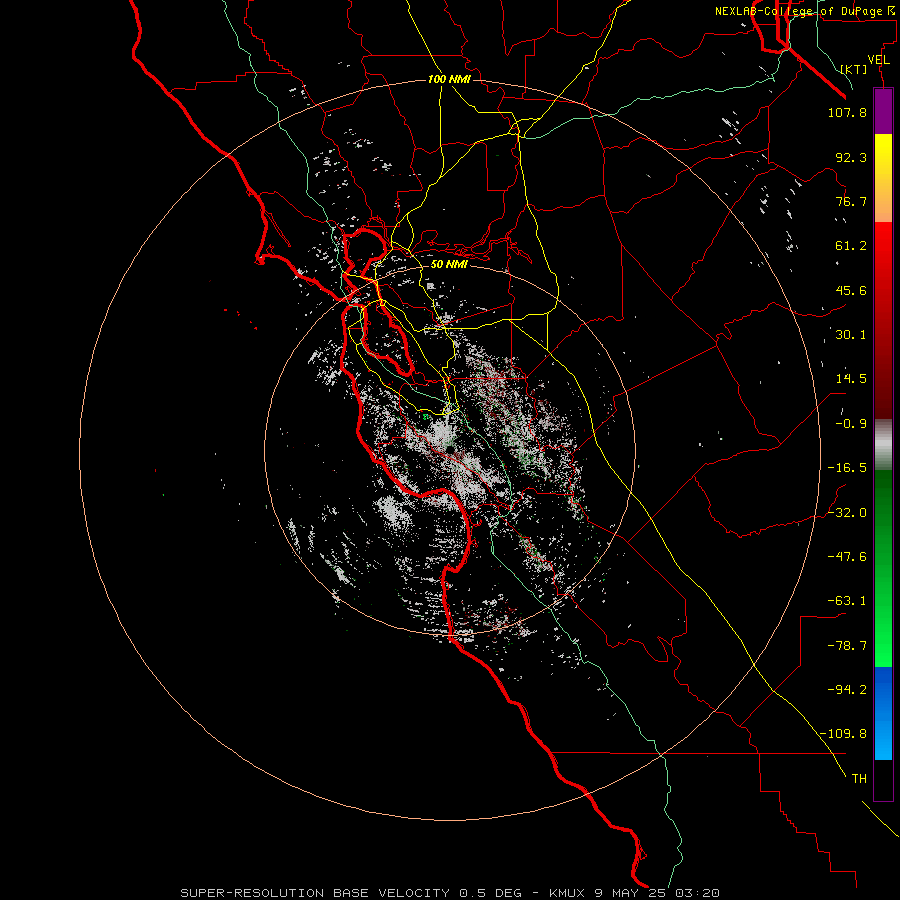
Task: Click the green inbound color bar segment
Action: (x=883, y=568)
